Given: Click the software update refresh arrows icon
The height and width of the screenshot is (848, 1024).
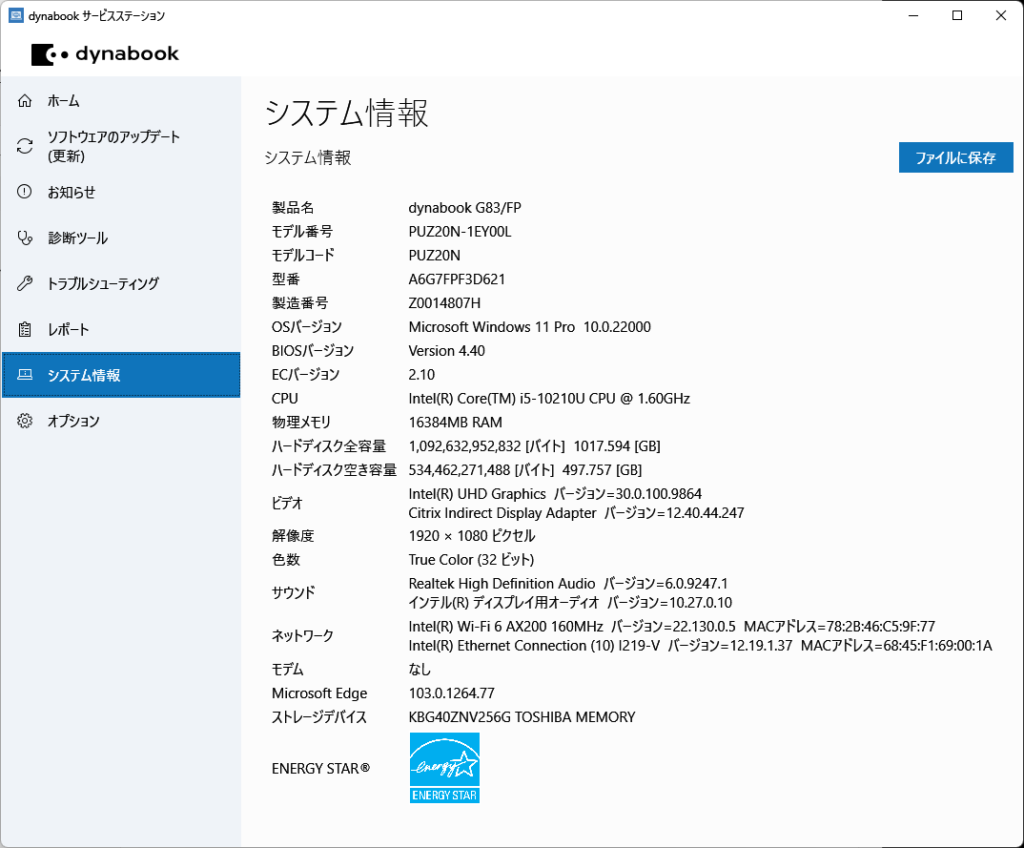Looking at the screenshot, I should click(x=25, y=146).
